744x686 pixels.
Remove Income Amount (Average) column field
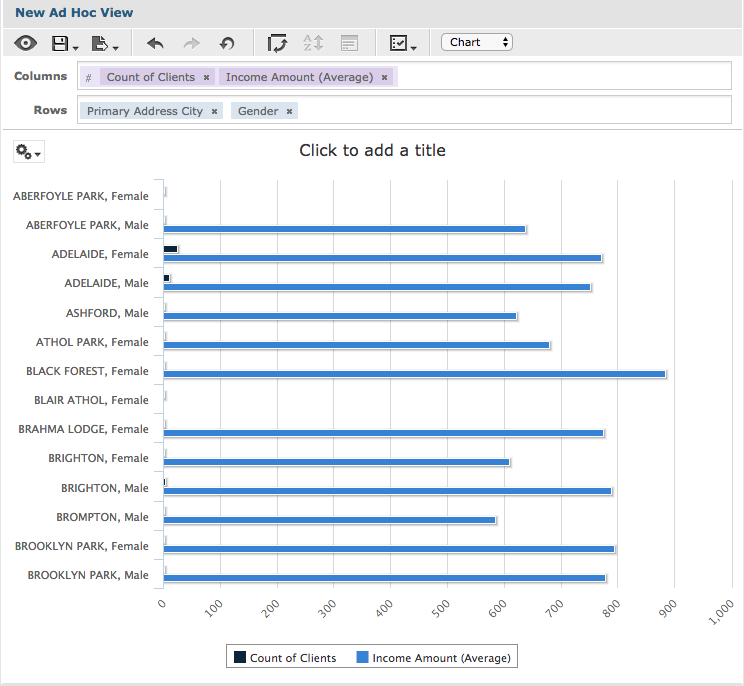tap(385, 77)
